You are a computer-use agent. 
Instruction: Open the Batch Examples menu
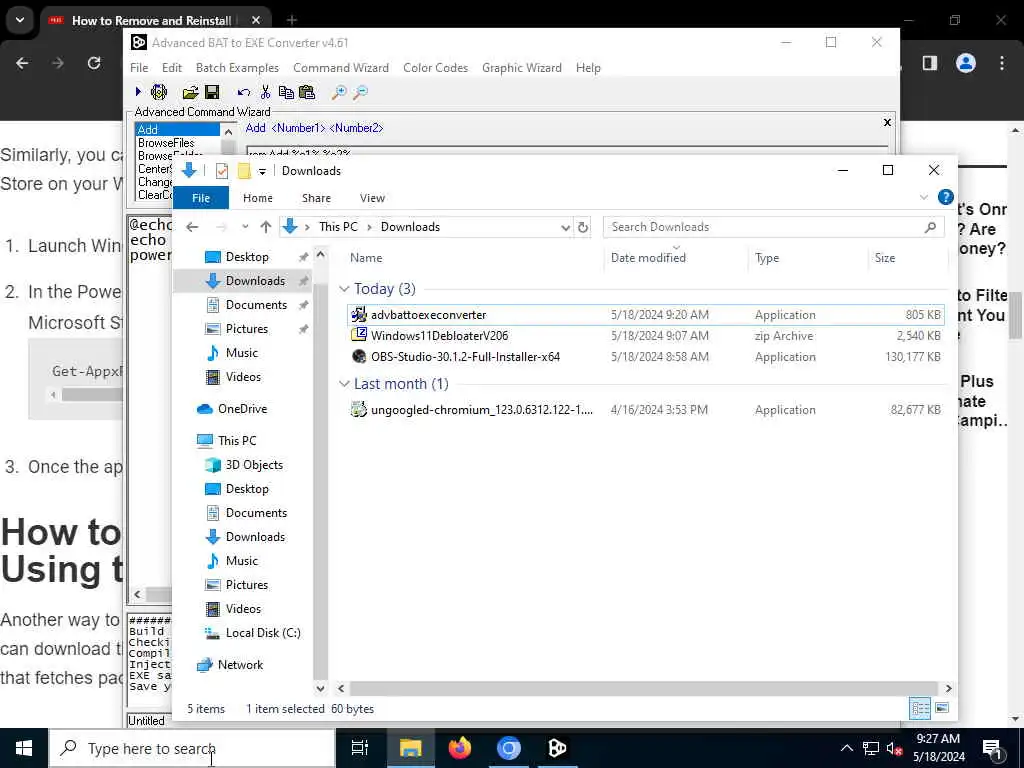click(x=237, y=68)
